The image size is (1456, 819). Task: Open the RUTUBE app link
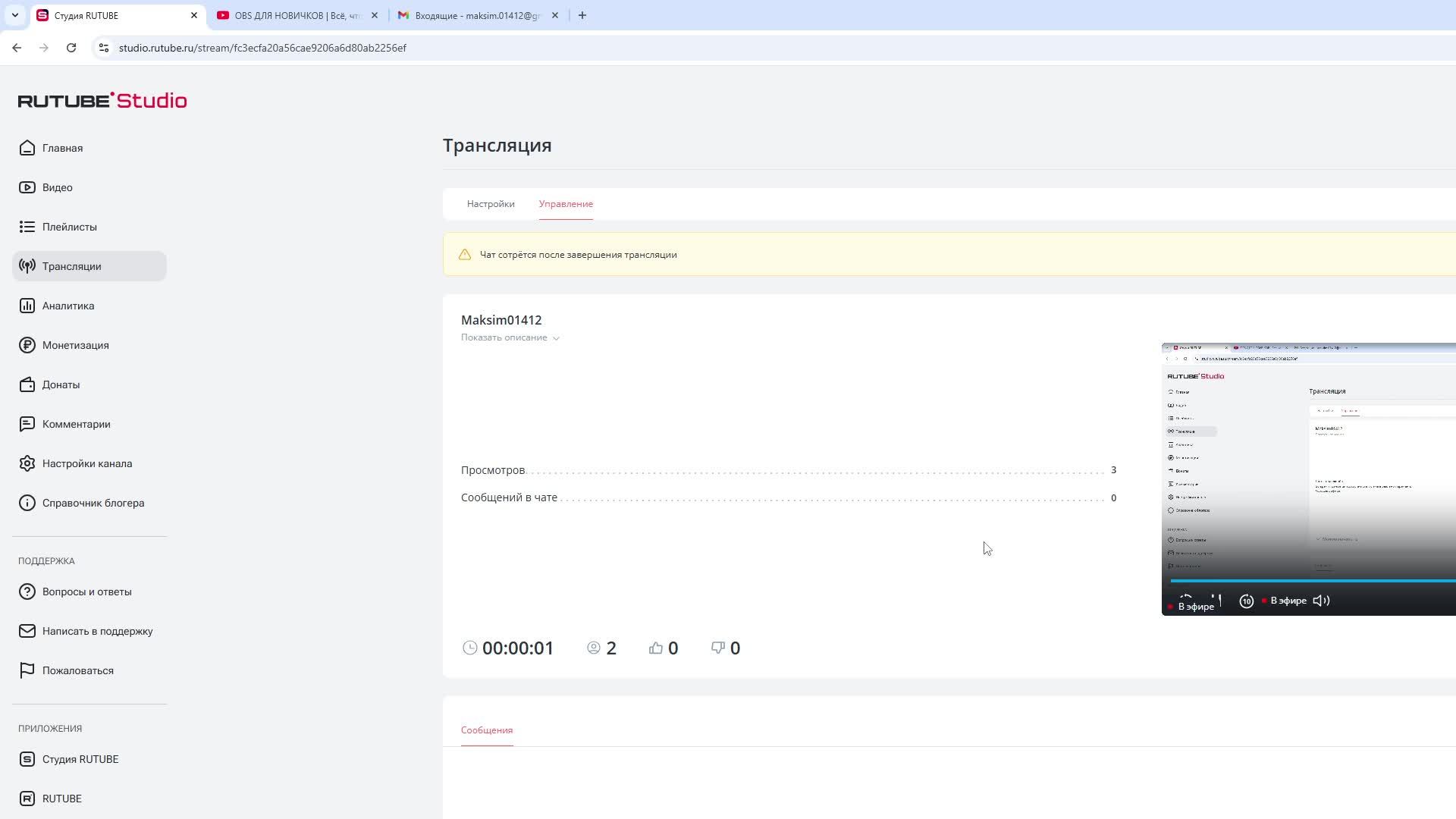tap(89, 799)
